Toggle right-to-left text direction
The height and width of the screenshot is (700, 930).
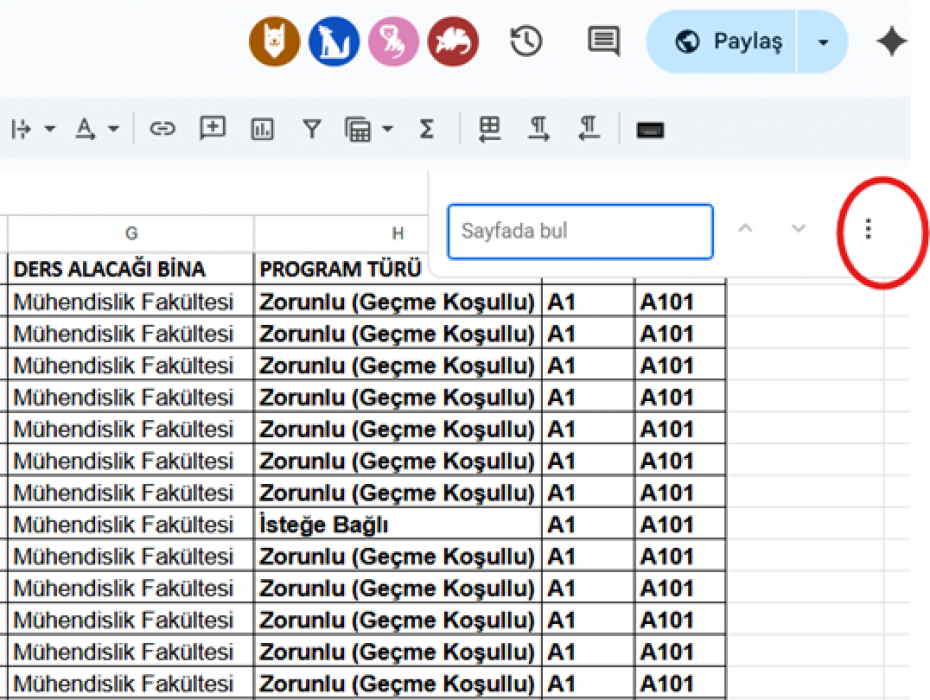(x=589, y=129)
